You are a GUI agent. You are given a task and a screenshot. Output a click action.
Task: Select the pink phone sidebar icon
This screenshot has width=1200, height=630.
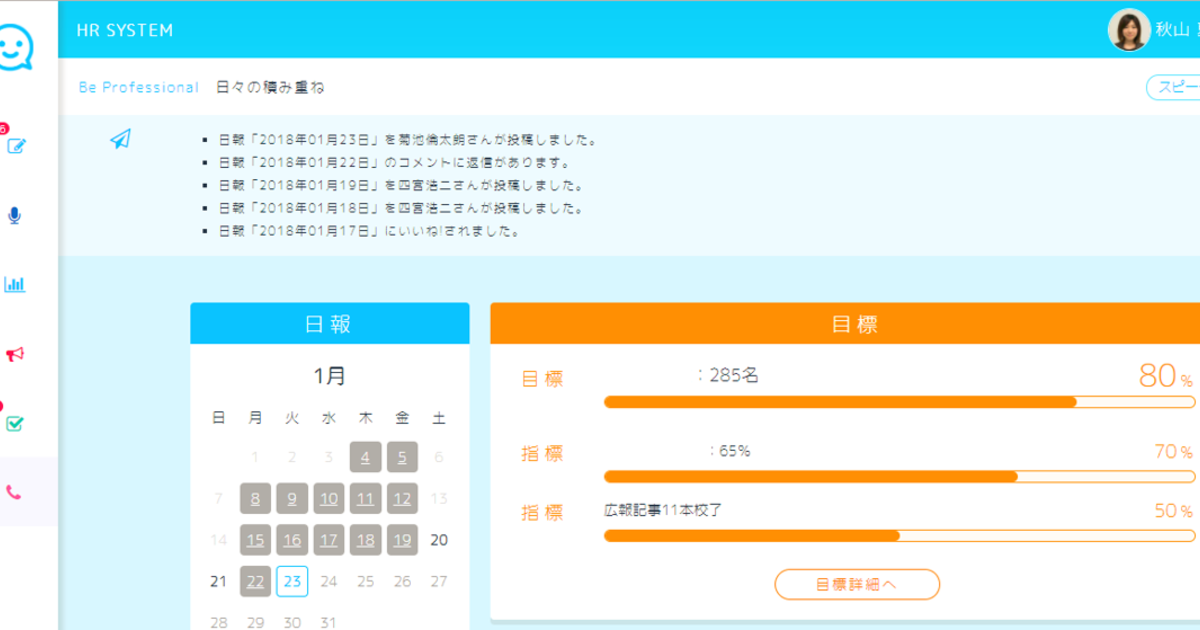tap(14, 492)
